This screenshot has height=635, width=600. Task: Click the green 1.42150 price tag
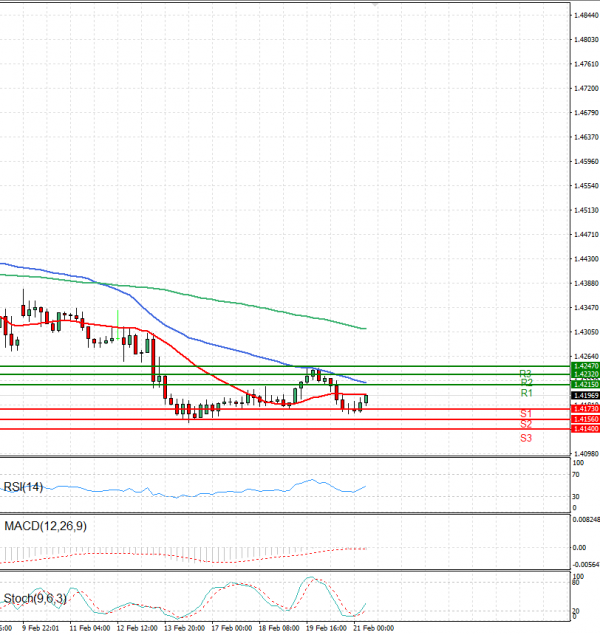click(585, 384)
